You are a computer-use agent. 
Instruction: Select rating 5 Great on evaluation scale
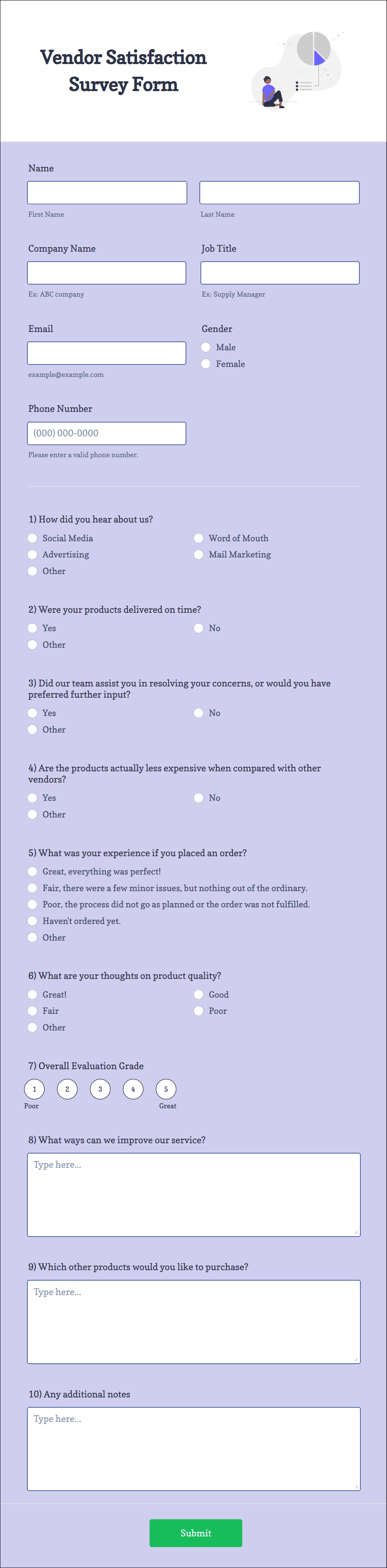pyautogui.click(x=166, y=1089)
